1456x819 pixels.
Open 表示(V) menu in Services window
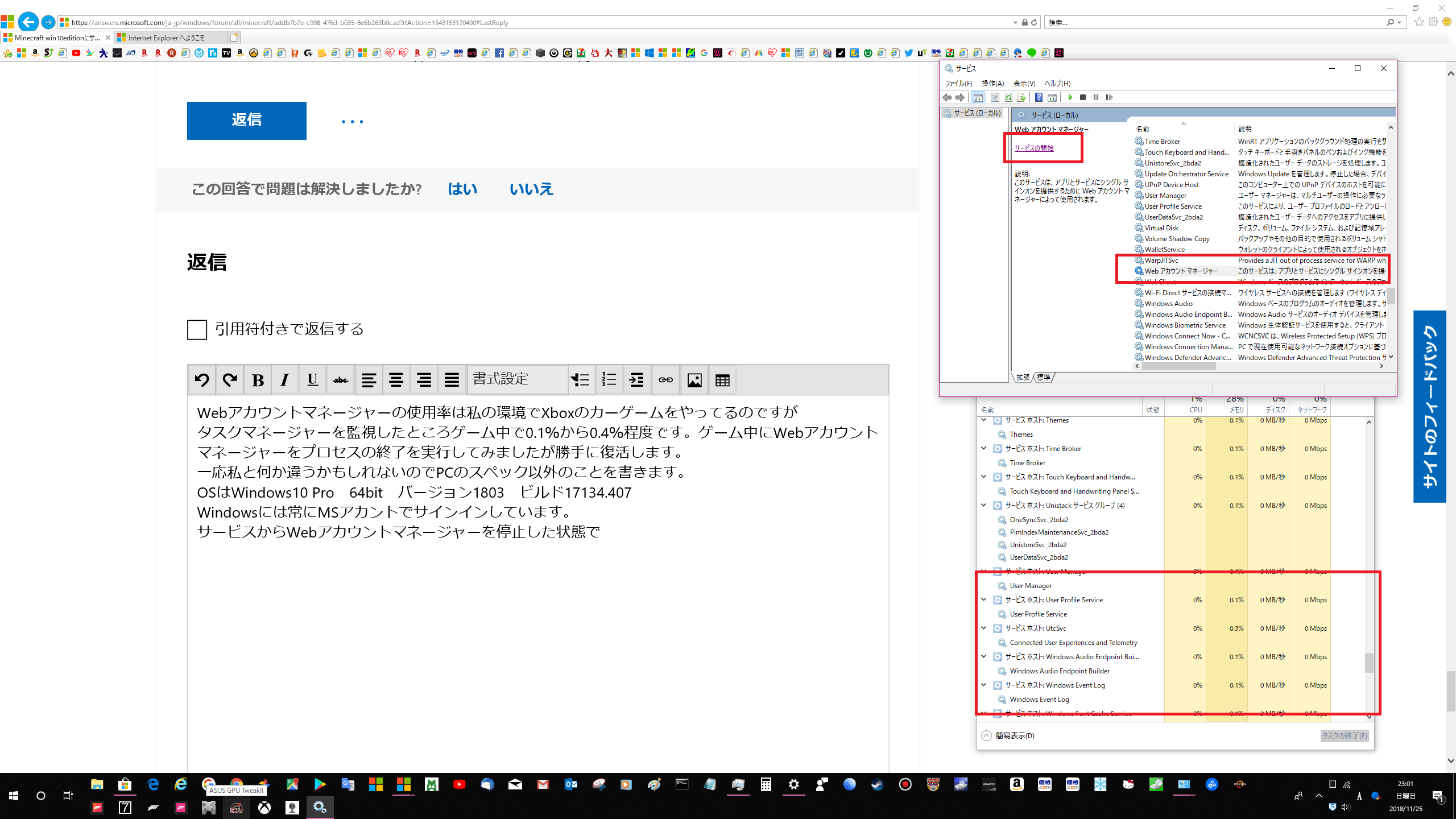click(1024, 83)
